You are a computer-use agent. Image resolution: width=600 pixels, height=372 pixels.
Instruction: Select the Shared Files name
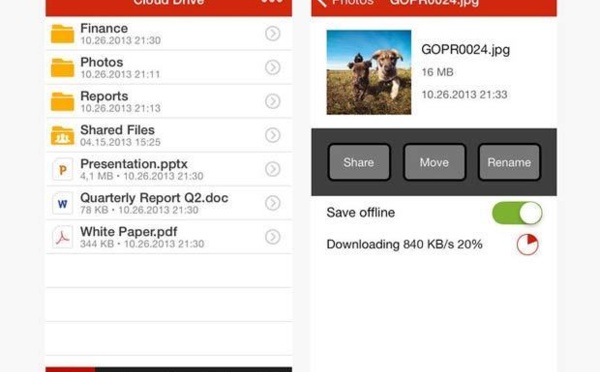click(x=117, y=130)
